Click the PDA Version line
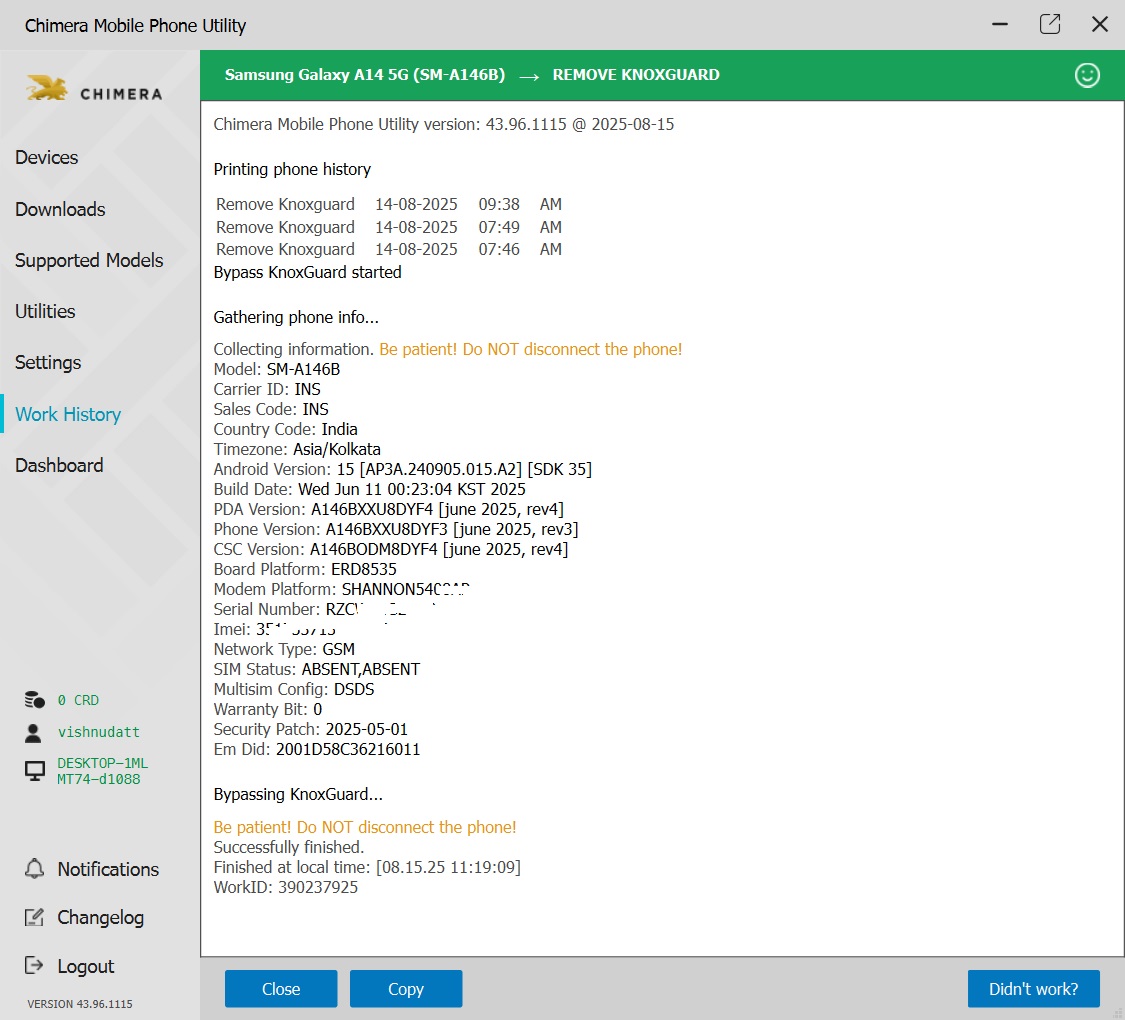1125x1020 pixels. pos(388,509)
